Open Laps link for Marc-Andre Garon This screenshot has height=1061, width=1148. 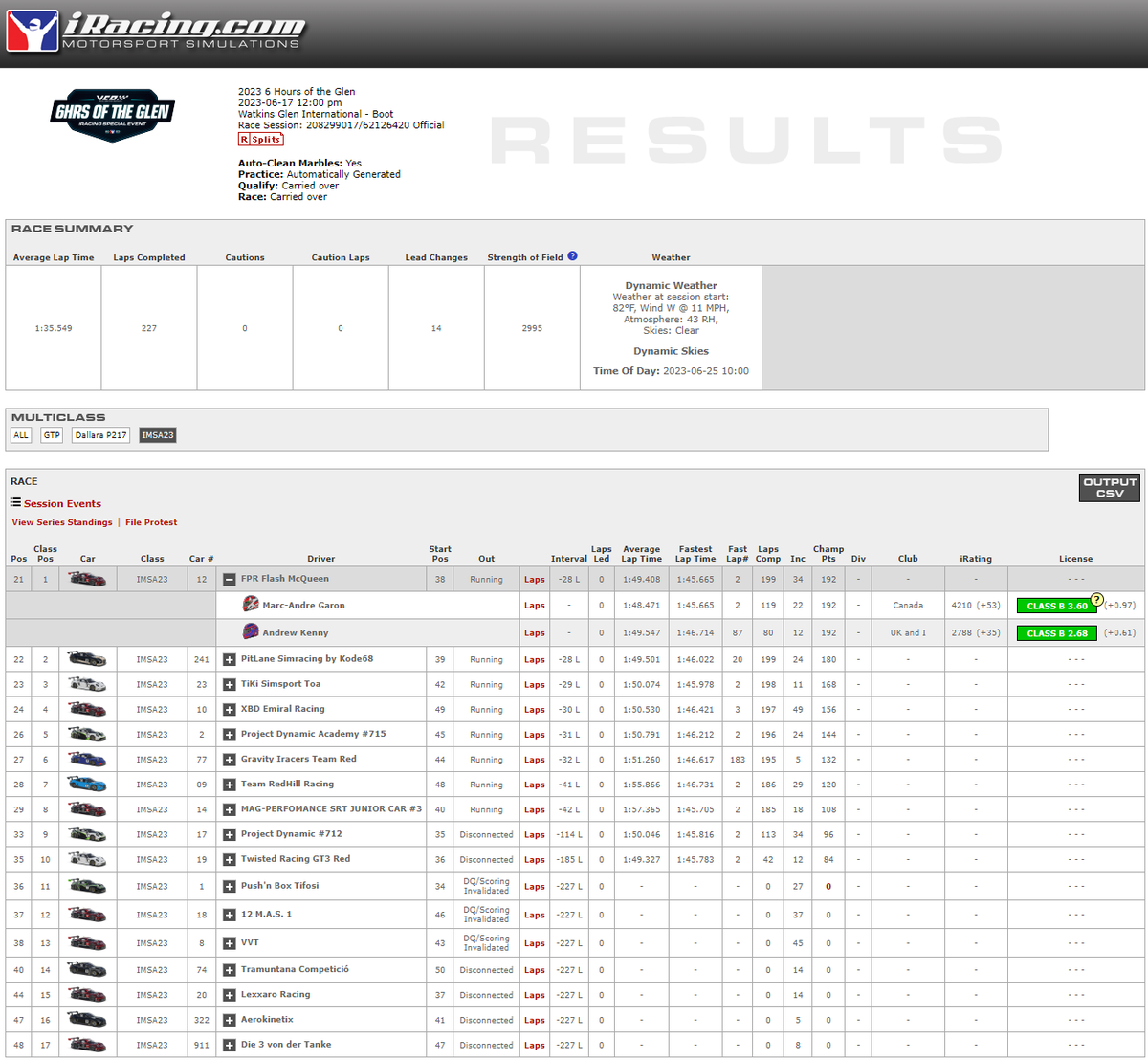(535, 605)
